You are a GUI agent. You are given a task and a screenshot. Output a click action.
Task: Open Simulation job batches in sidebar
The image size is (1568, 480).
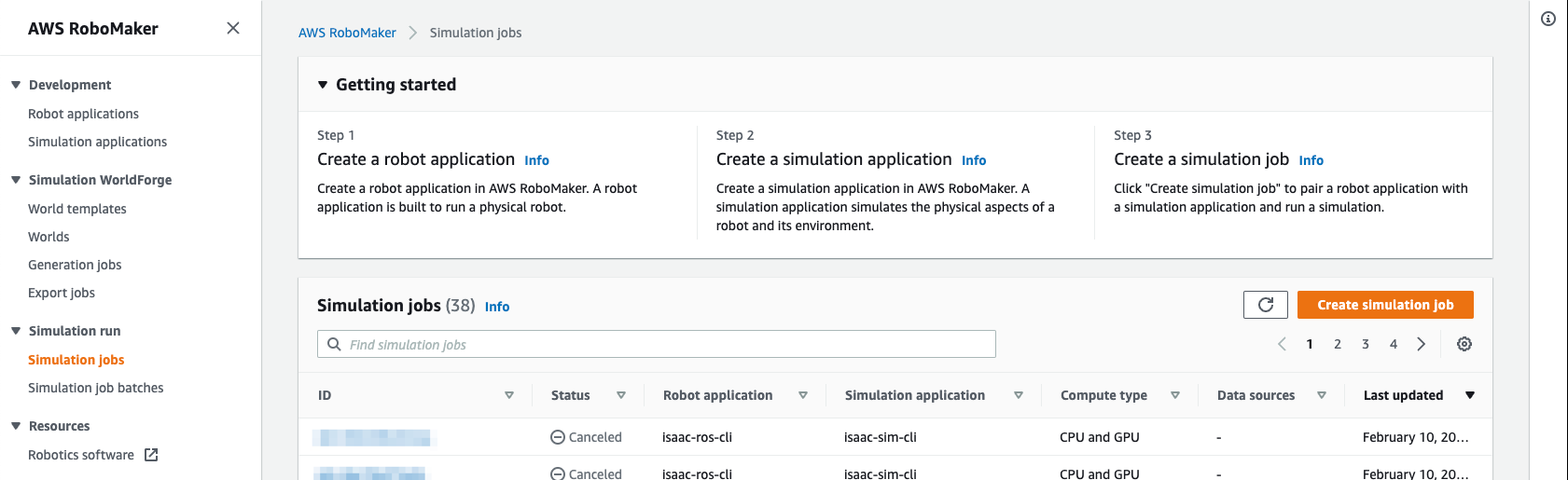pos(95,388)
